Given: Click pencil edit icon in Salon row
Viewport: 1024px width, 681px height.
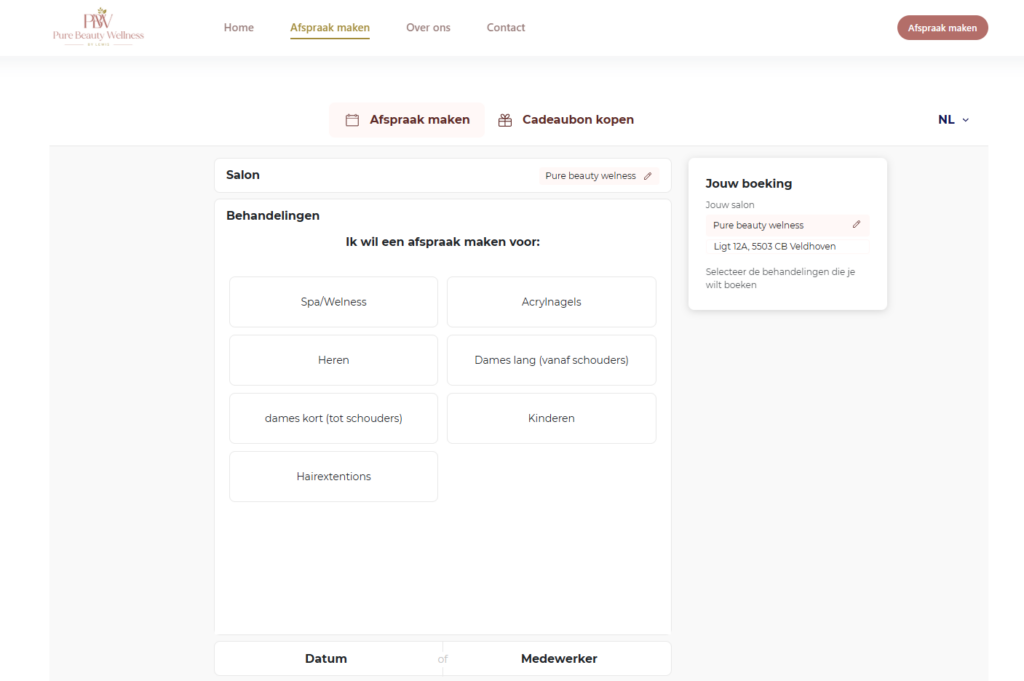Looking at the screenshot, I should [x=648, y=176].
